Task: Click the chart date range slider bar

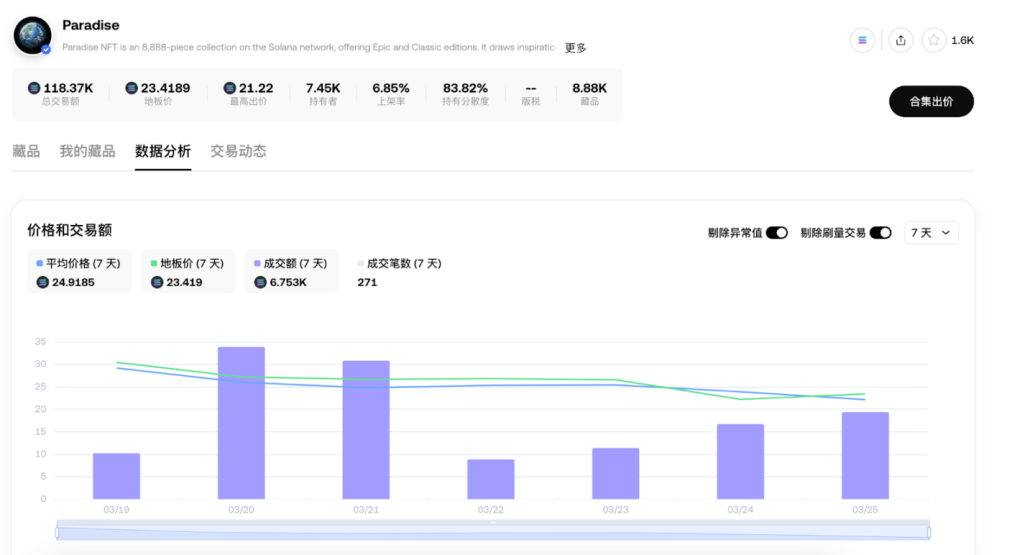Action: click(493, 532)
